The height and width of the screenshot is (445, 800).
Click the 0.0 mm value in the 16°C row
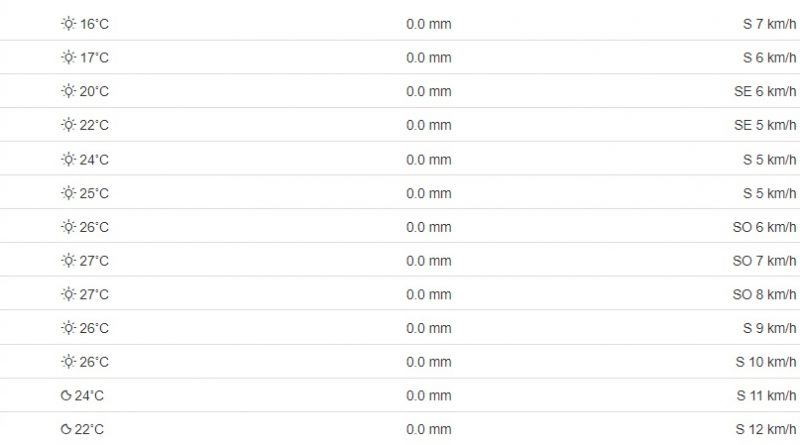click(428, 24)
